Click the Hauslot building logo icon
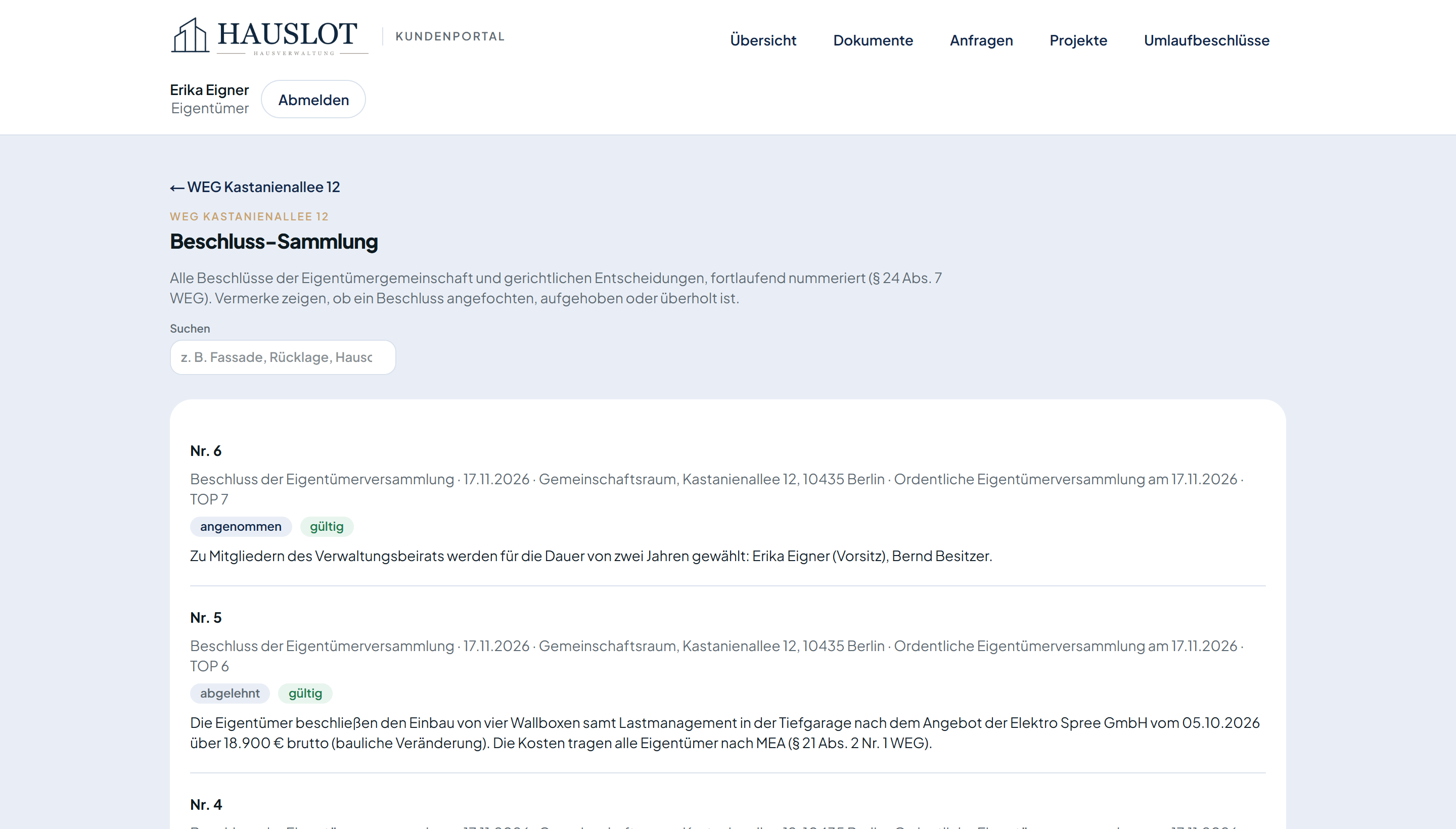This screenshot has width=1456, height=829. (190, 35)
